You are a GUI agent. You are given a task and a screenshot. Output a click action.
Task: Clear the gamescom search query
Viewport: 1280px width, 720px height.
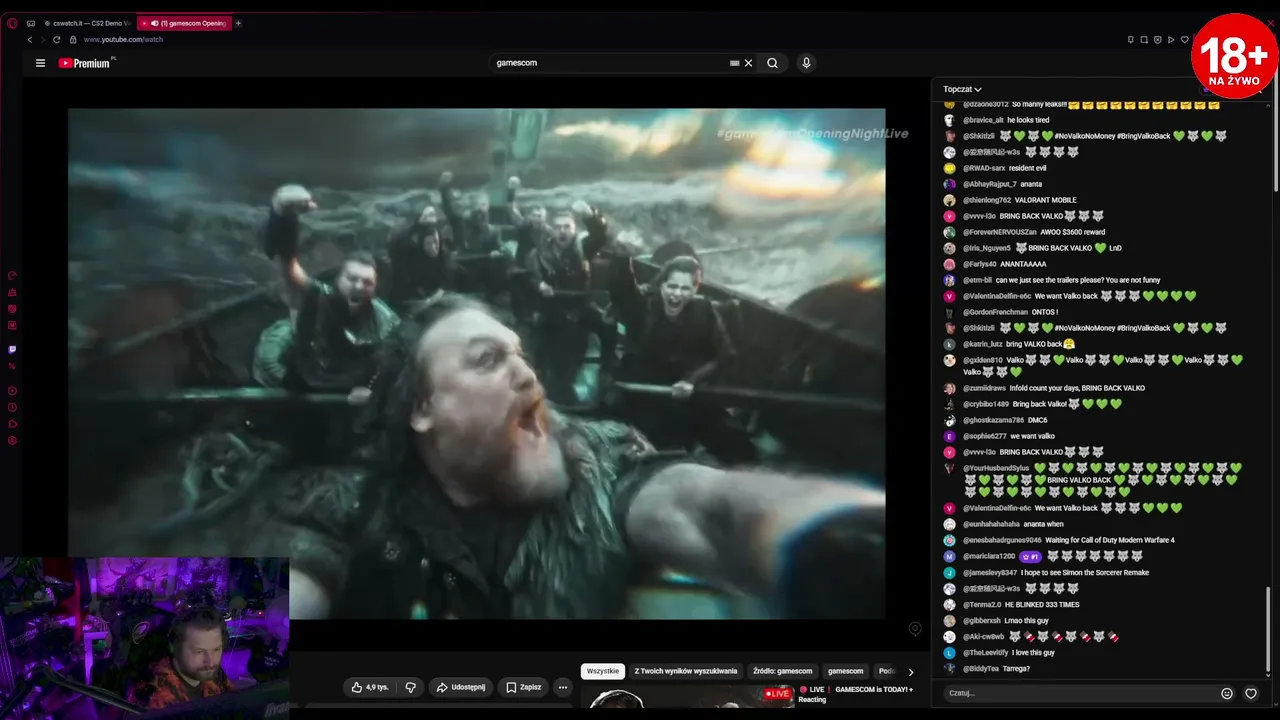[748, 63]
